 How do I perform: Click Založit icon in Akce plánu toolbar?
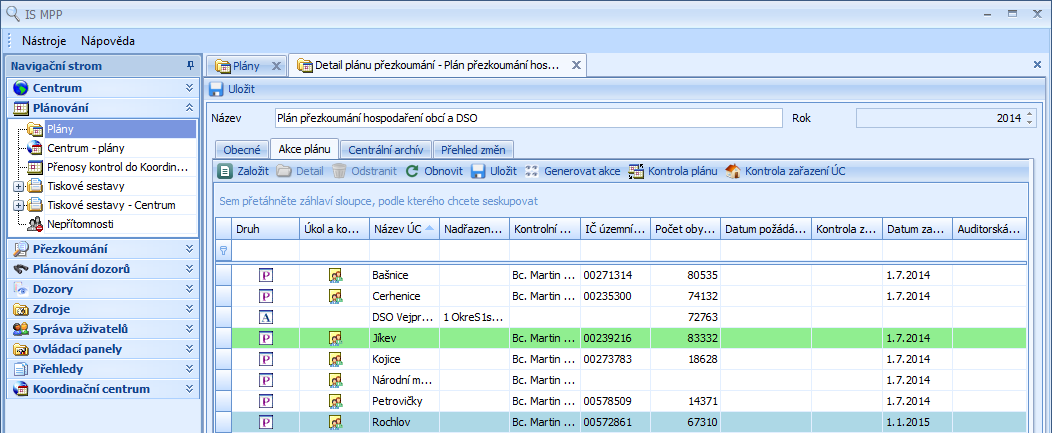click(x=225, y=171)
